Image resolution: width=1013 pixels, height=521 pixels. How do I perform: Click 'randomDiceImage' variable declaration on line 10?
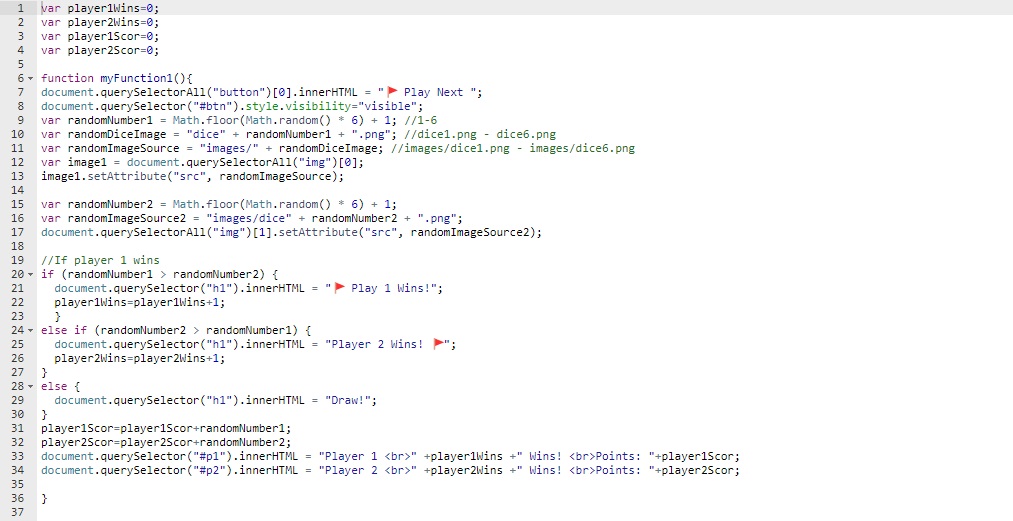click(116, 134)
